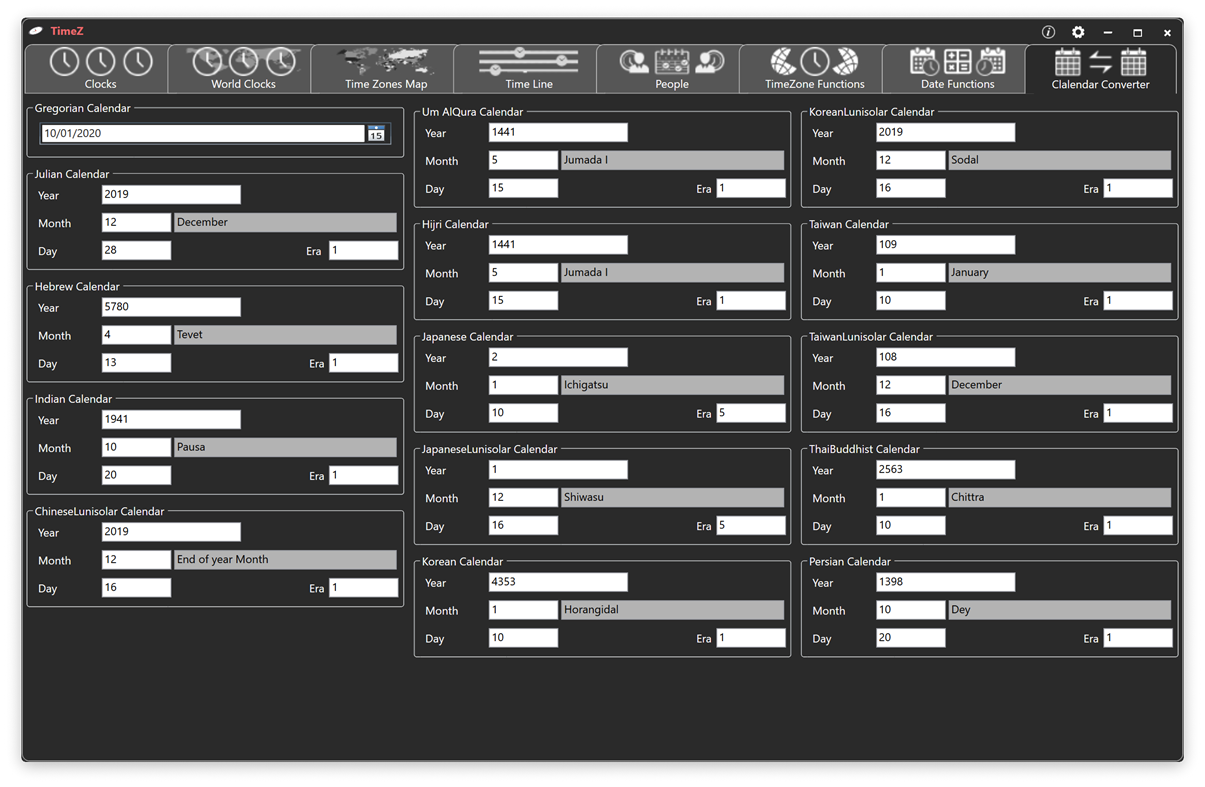
Task: Click the Taiwan Calendar Year field 109
Action: [x=945, y=245]
